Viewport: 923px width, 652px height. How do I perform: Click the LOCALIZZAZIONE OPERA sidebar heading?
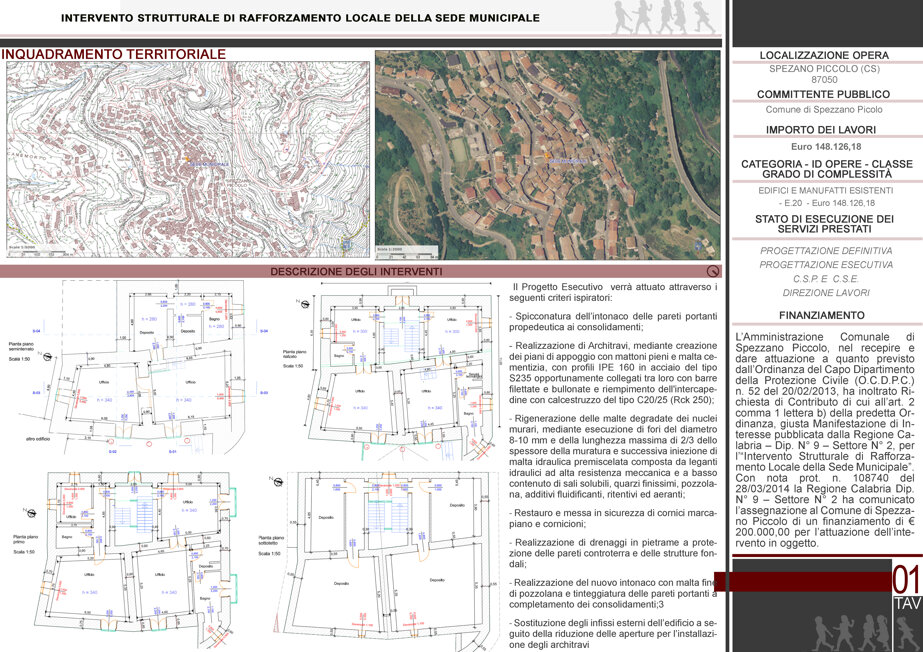point(824,55)
